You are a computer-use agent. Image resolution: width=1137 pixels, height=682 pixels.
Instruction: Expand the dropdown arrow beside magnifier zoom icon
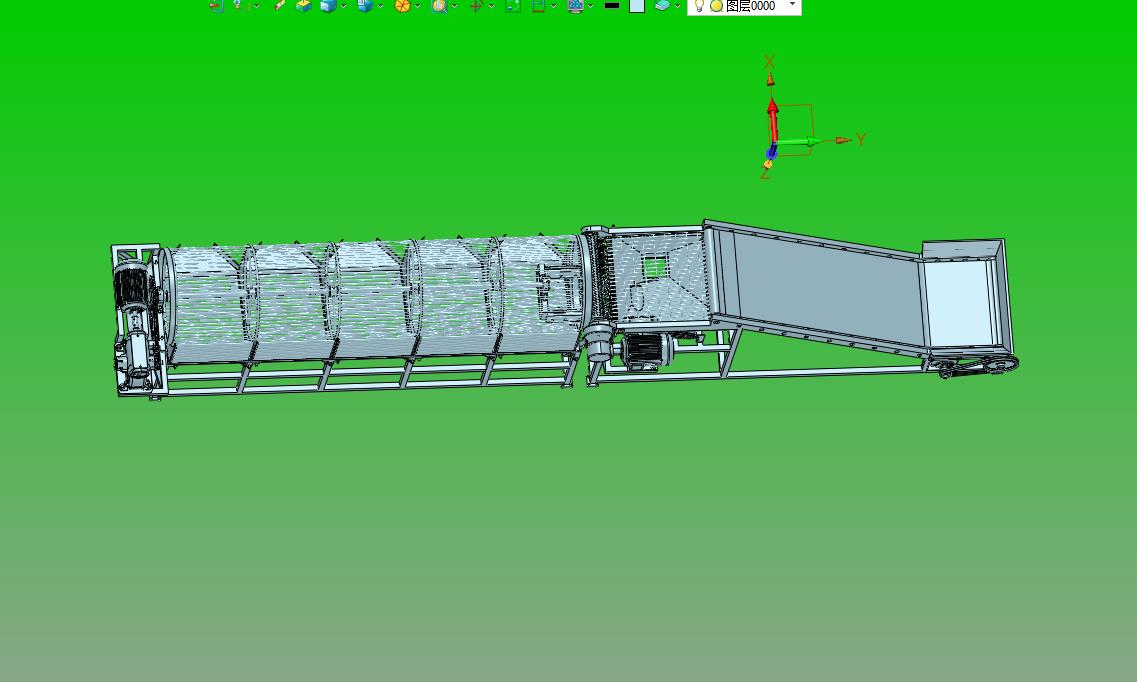tap(455, 7)
